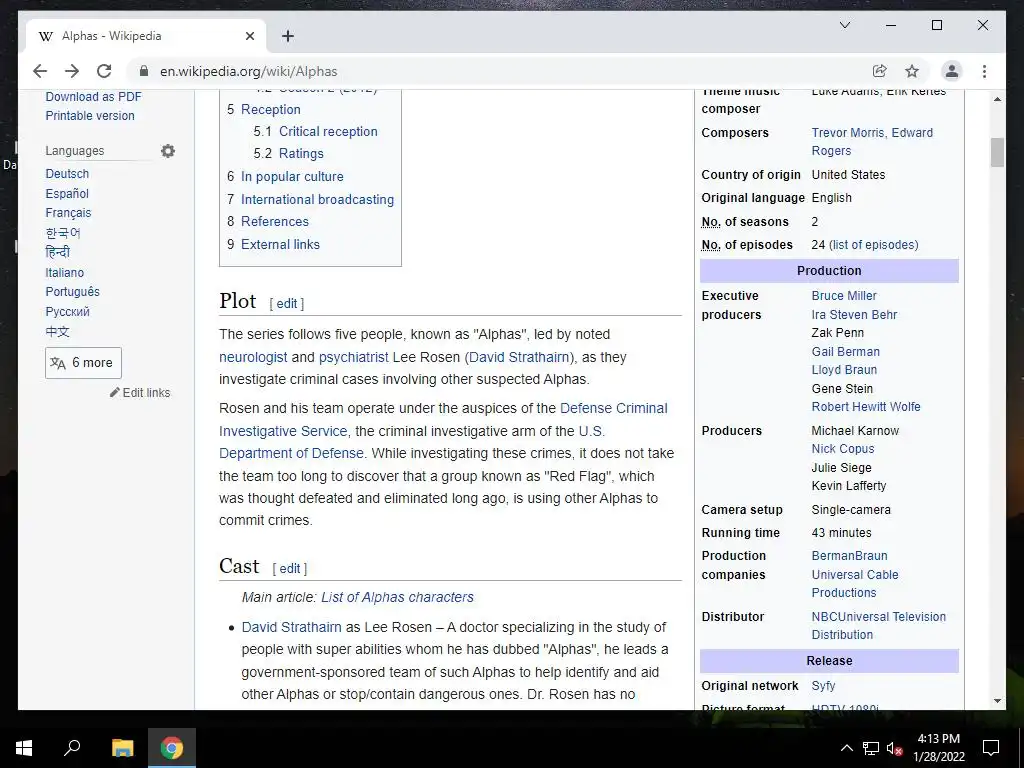The image size is (1024, 768).
Task: Click the page scrollbar thumb
Action: 997,152
